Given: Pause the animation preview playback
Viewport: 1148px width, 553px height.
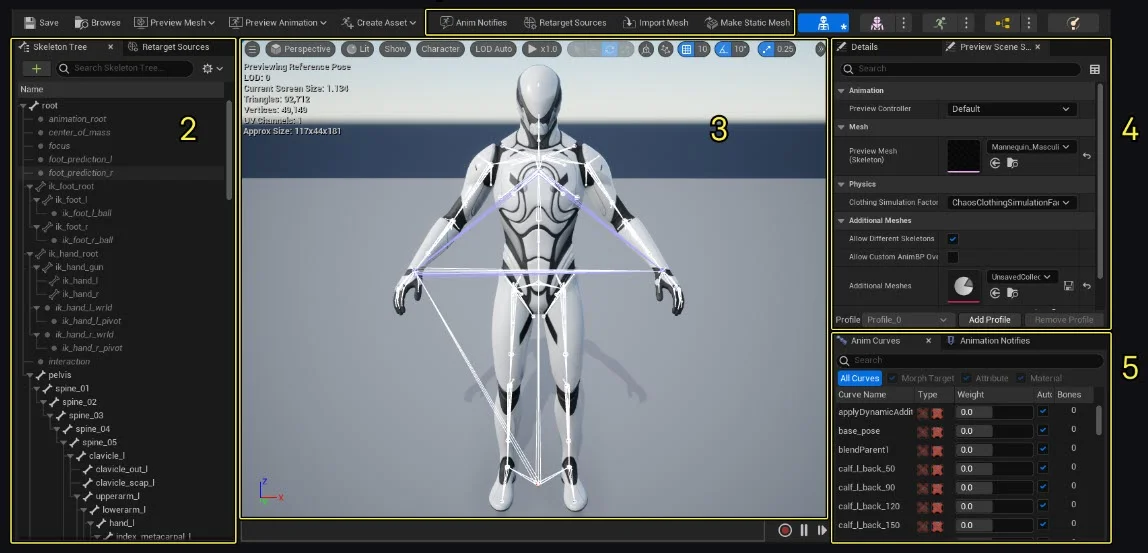Looking at the screenshot, I should [x=803, y=530].
